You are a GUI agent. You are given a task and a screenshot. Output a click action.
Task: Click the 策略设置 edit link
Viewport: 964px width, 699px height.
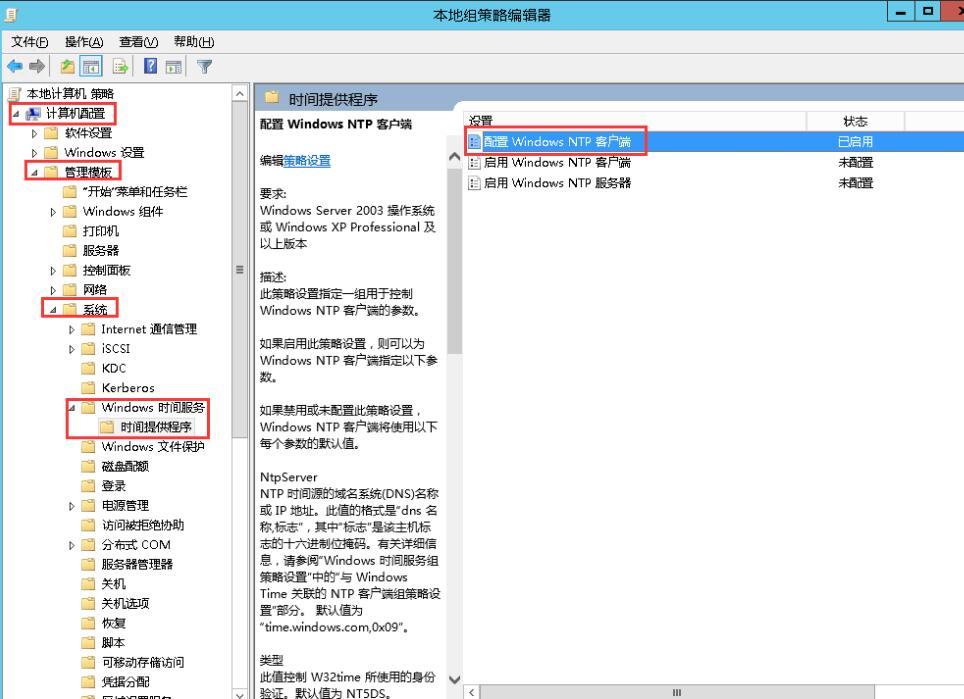point(307,161)
